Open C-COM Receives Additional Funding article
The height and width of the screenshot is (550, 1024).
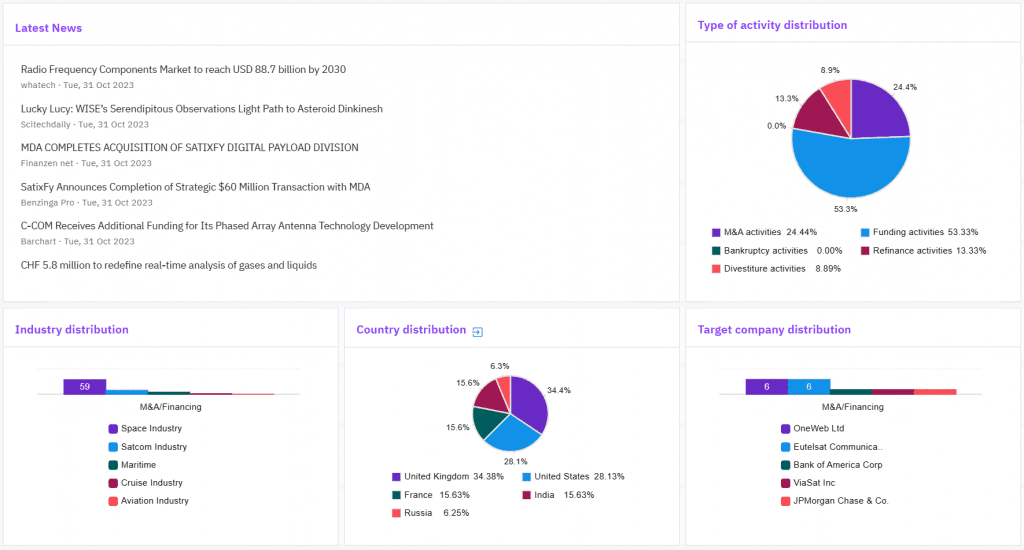point(227,226)
